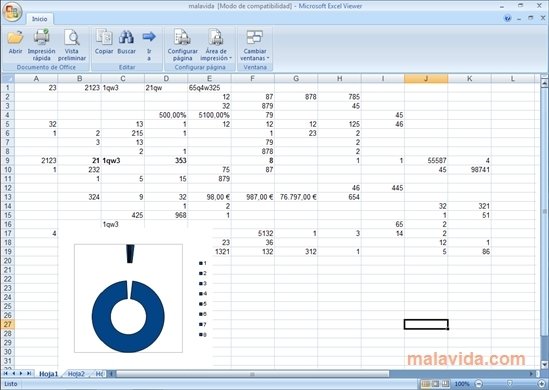Viewport: 549px width, 390px height.
Task: Switch to Normal view in status bar
Action: coord(426,384)
